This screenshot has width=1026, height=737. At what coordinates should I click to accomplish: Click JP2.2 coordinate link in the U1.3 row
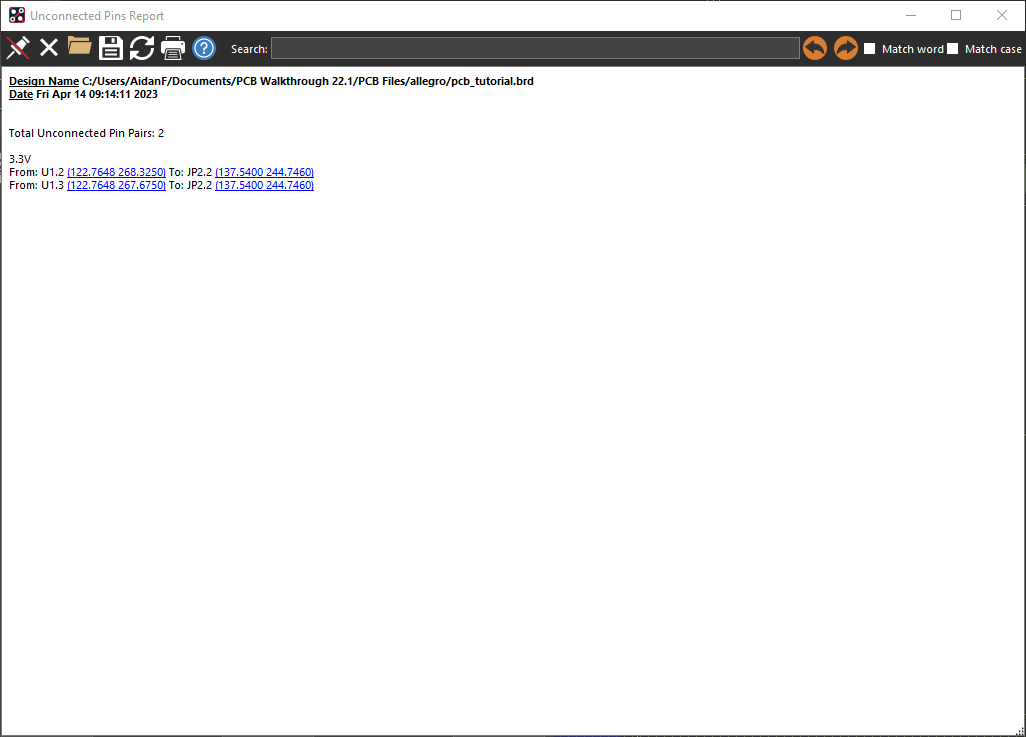[x=264, y=185]
